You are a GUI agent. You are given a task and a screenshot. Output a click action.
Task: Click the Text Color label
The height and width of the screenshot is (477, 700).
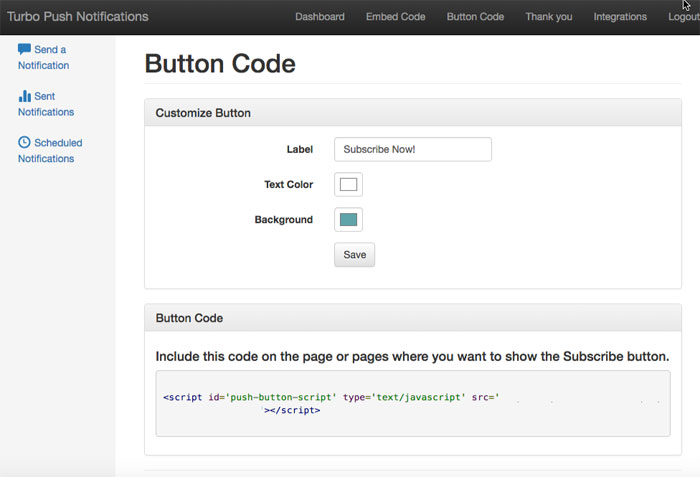click(x=288, y=184)
